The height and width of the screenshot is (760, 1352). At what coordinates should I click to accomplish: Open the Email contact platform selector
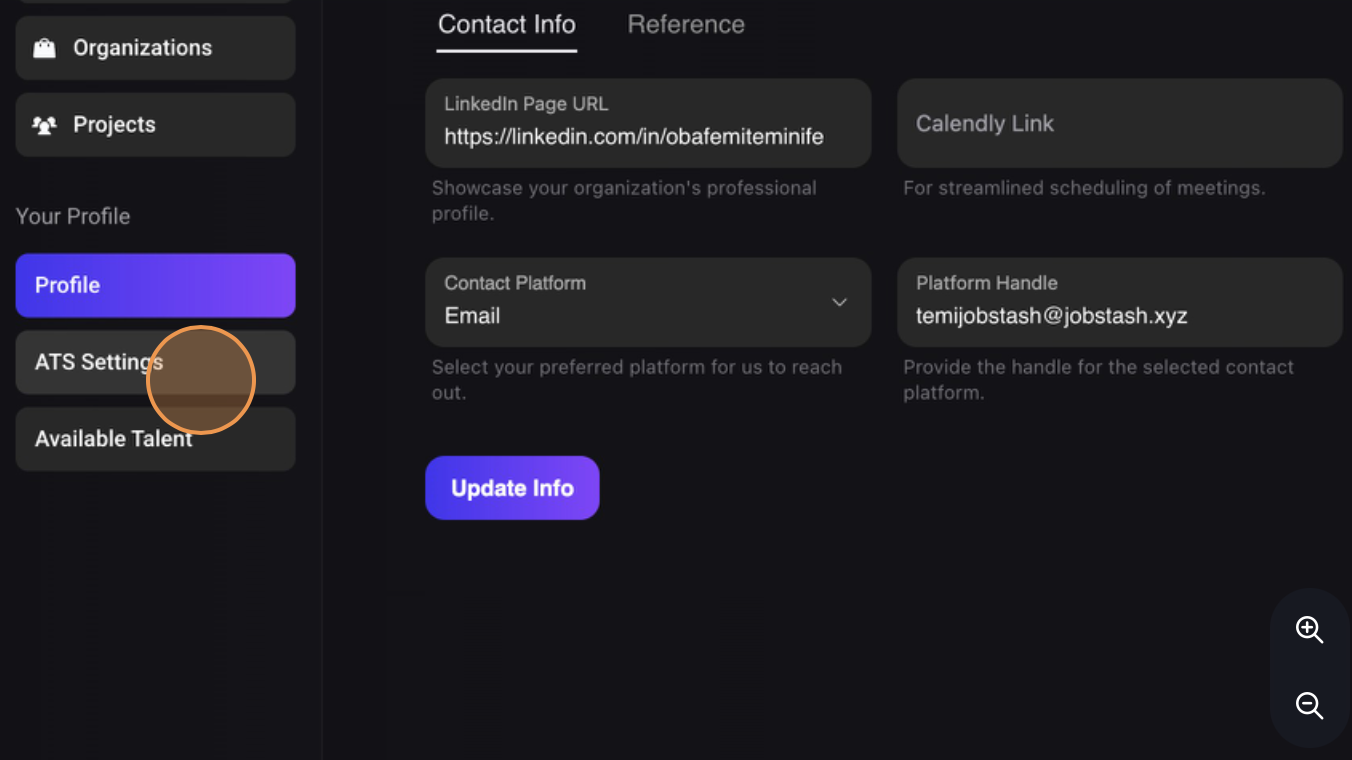648,302
